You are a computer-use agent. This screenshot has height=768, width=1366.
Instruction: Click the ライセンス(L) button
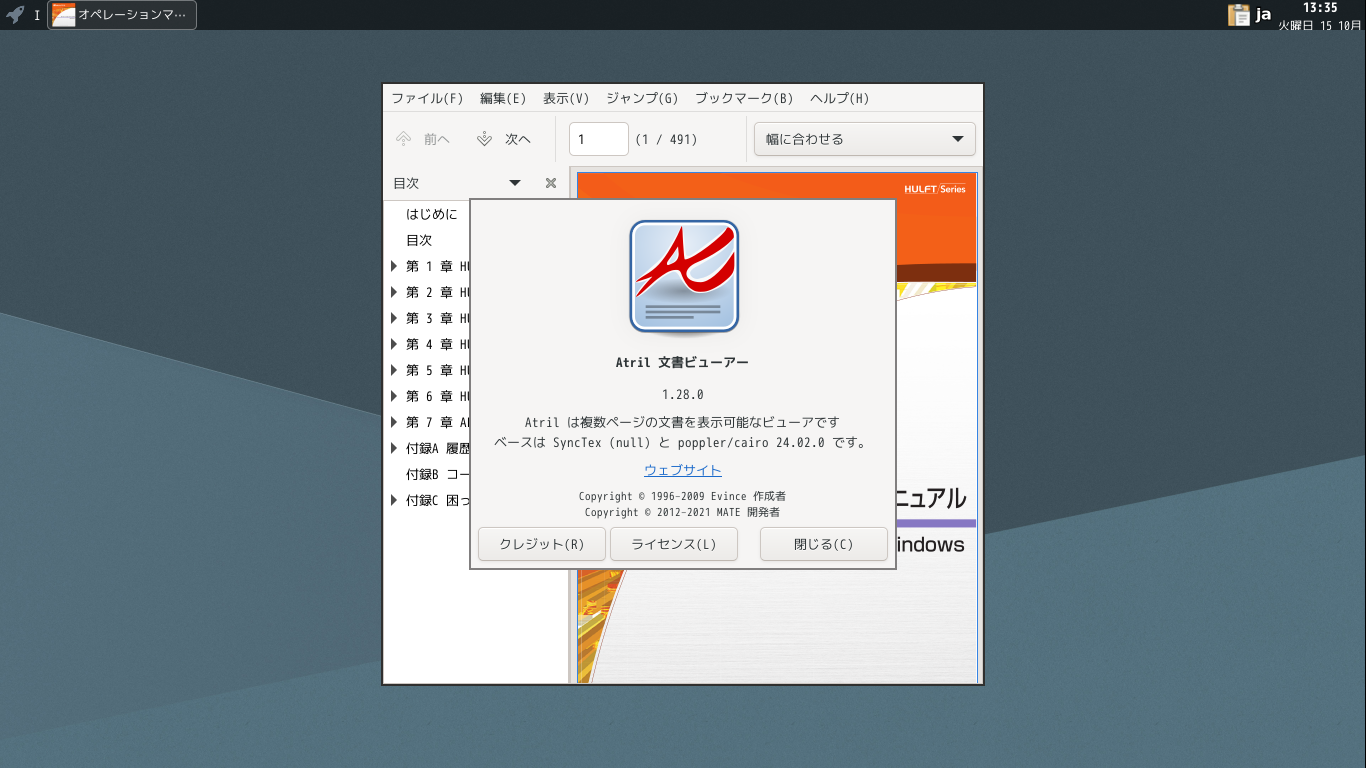click(674, 544)
